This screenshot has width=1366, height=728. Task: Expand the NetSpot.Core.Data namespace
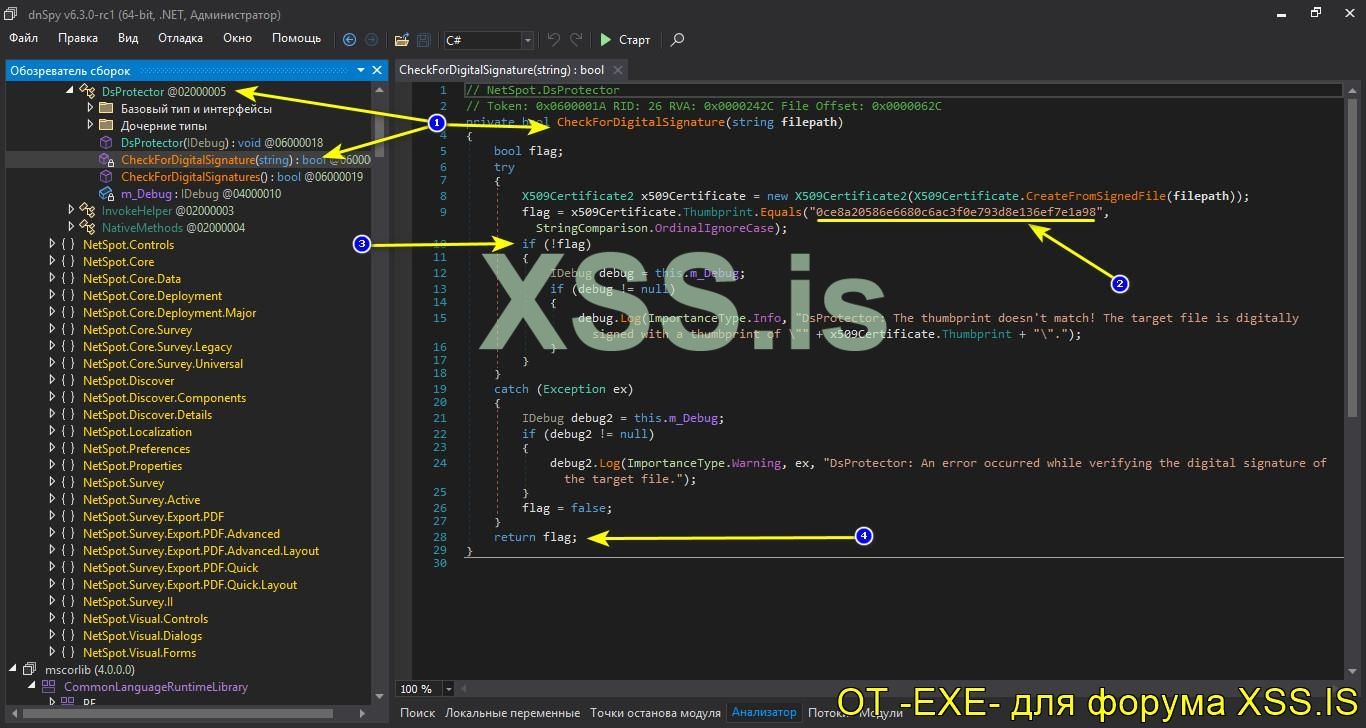(x=52, y=278)
